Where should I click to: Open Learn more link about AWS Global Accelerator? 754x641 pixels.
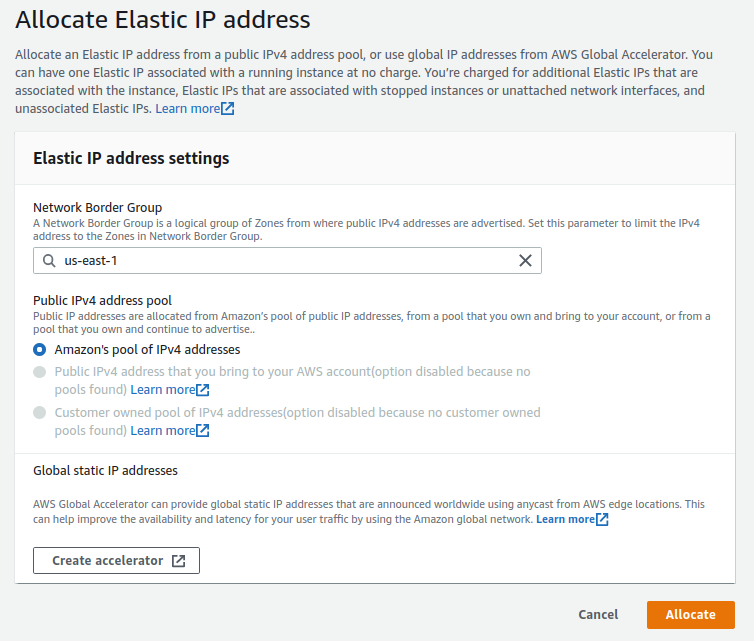pyautogui.click(x=565, y=520)
